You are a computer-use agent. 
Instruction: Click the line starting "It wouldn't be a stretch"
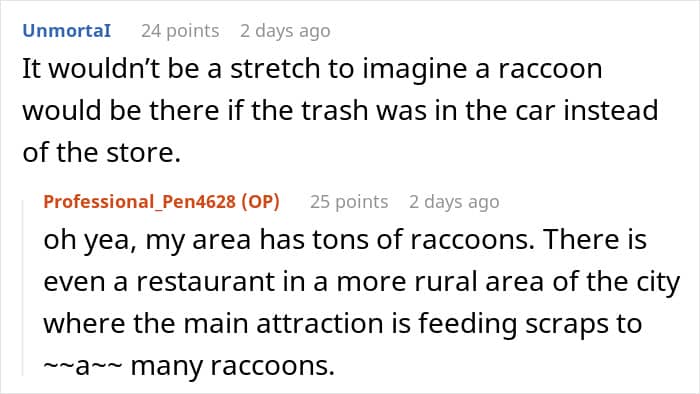(x=312, y=69)
